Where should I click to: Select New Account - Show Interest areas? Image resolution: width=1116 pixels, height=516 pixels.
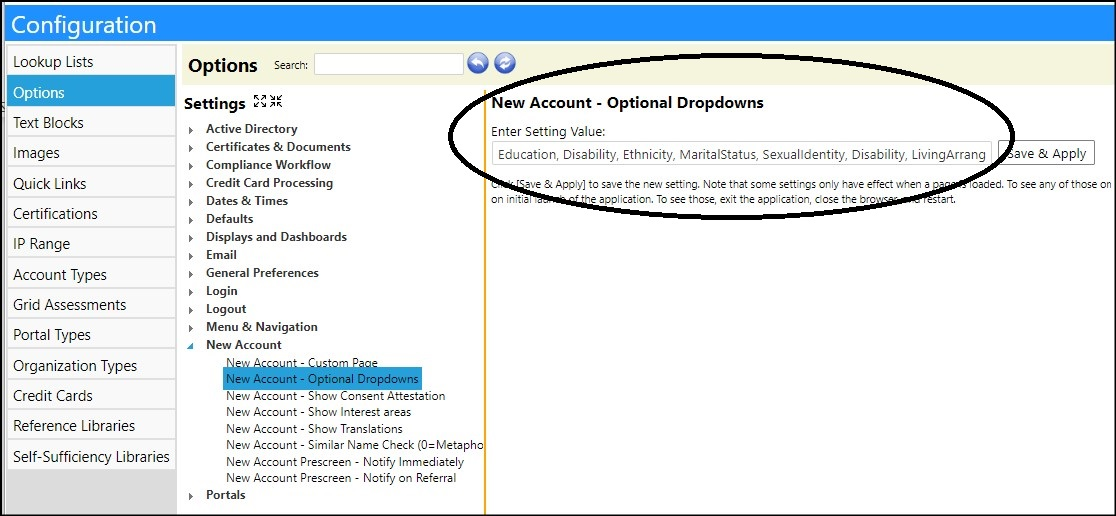pyautogui.click(x=318, y=412)
